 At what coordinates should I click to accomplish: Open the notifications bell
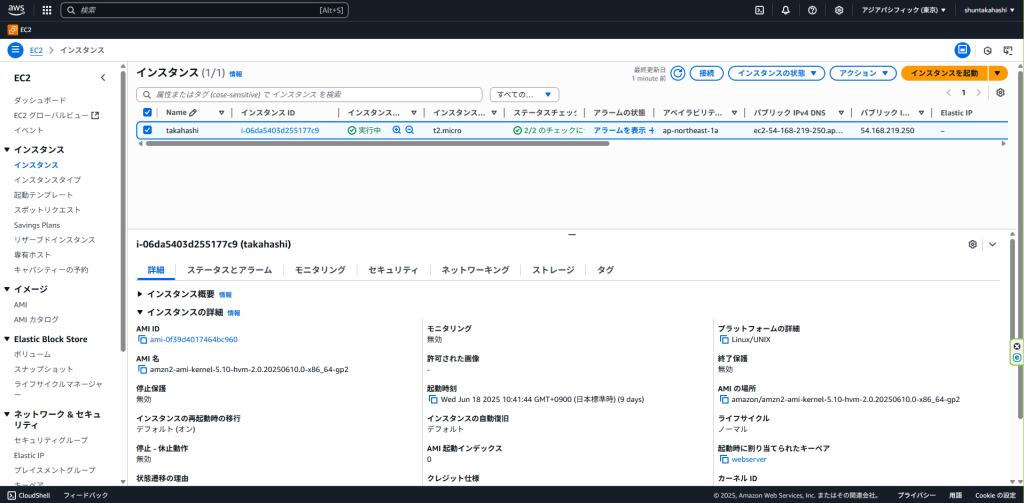coord(786,10)
